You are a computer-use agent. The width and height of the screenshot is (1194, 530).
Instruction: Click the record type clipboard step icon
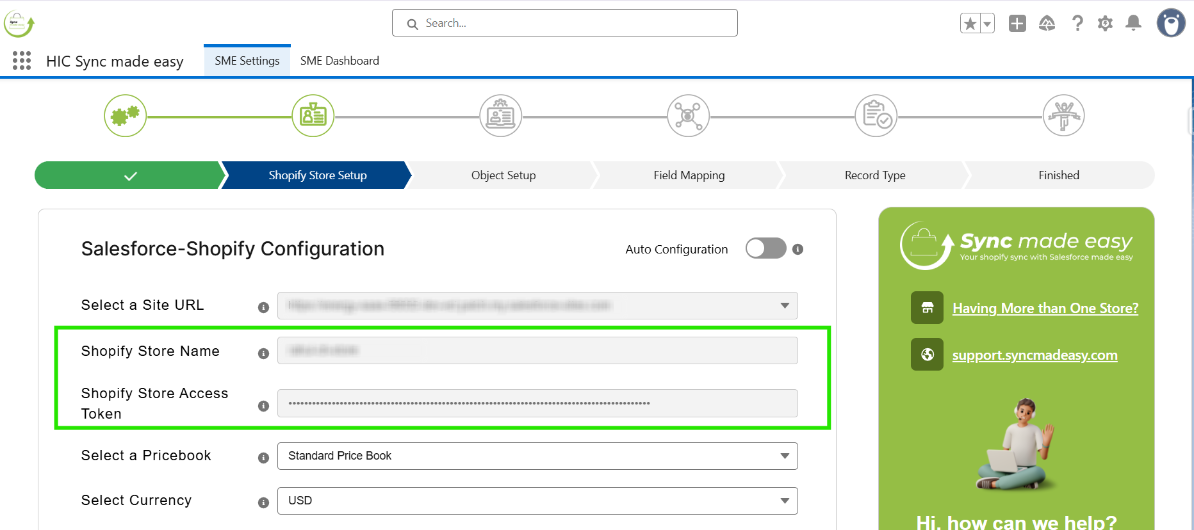[x=876, y=116]
